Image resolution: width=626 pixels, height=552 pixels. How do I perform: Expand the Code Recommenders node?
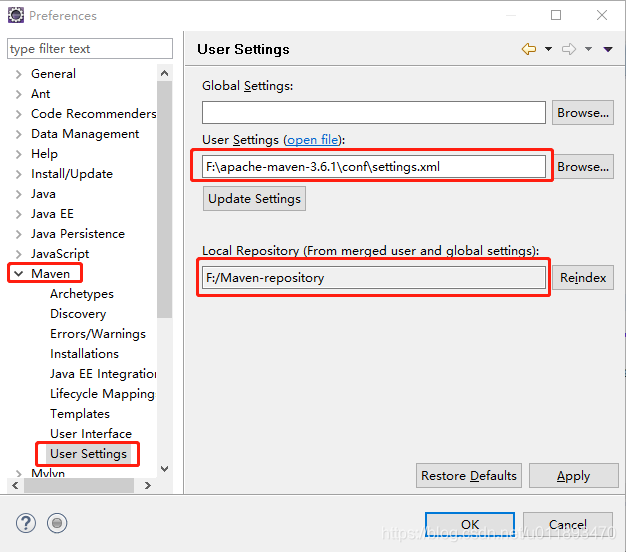pos(18,114)
